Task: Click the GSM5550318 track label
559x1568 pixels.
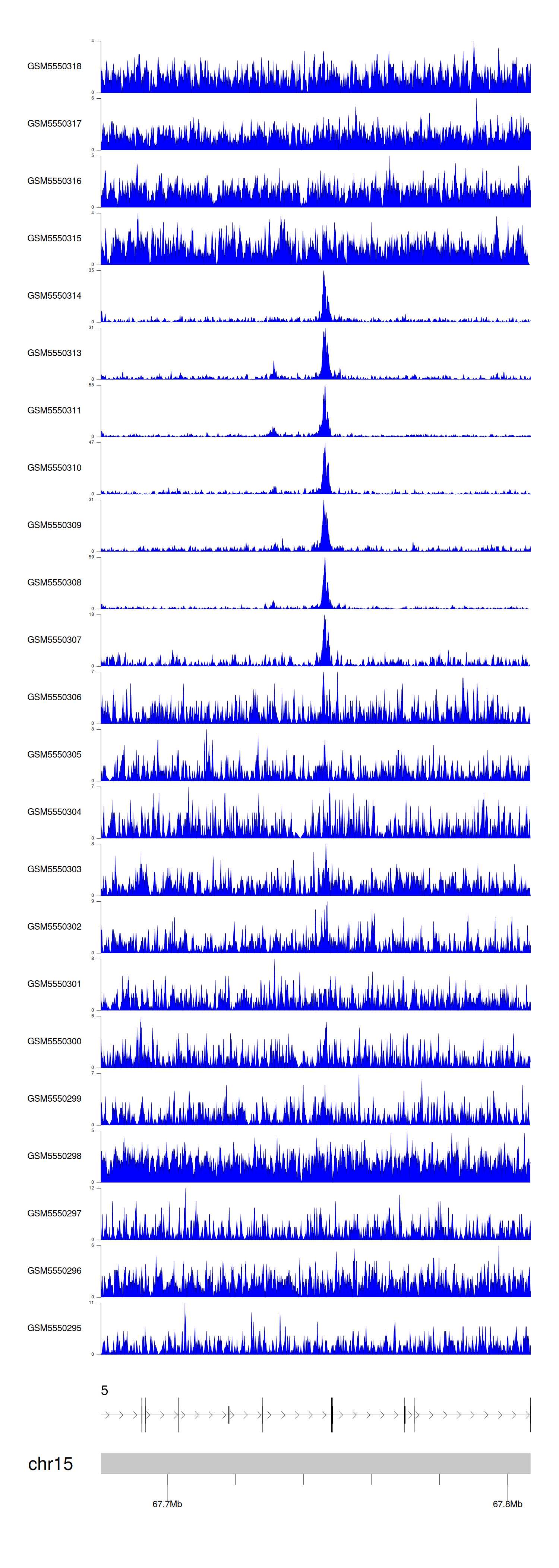Action: (54, 66)
